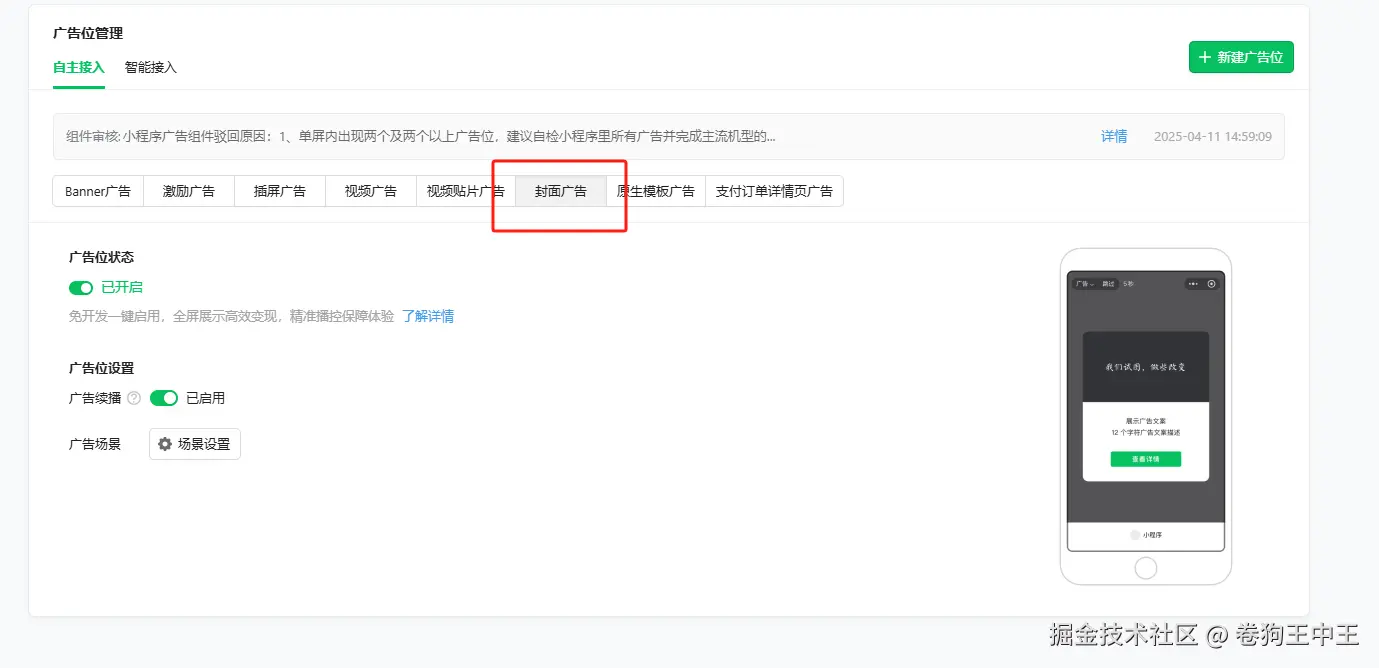Select the 原生模板广告 tab
Image resolution: width=1379 pixels, height=668 pixels.
656,191
